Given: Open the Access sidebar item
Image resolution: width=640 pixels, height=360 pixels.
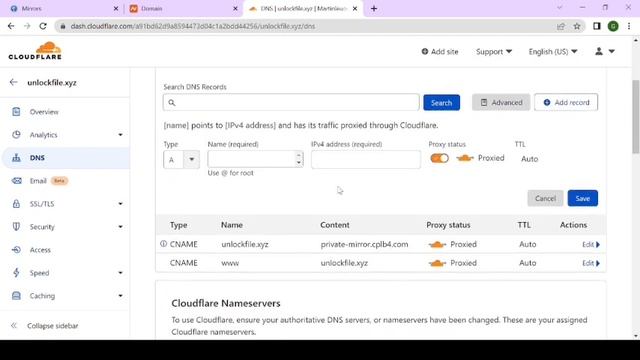Looking at the screenshot, I should 40,250.
